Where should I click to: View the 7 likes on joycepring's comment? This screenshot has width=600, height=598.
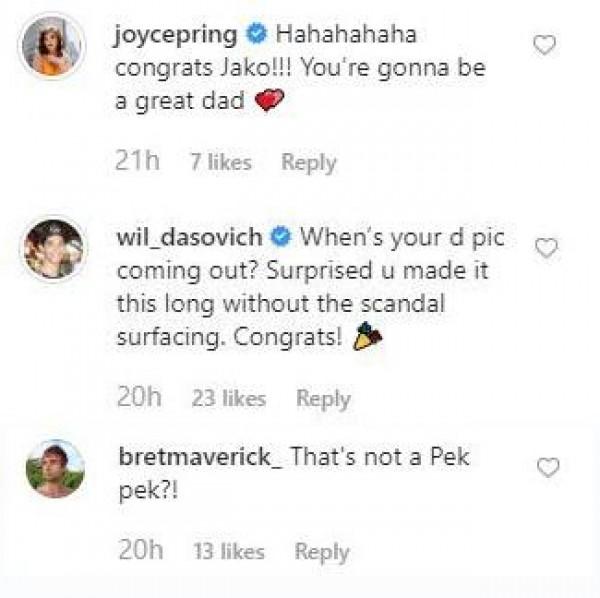(221, 162)
